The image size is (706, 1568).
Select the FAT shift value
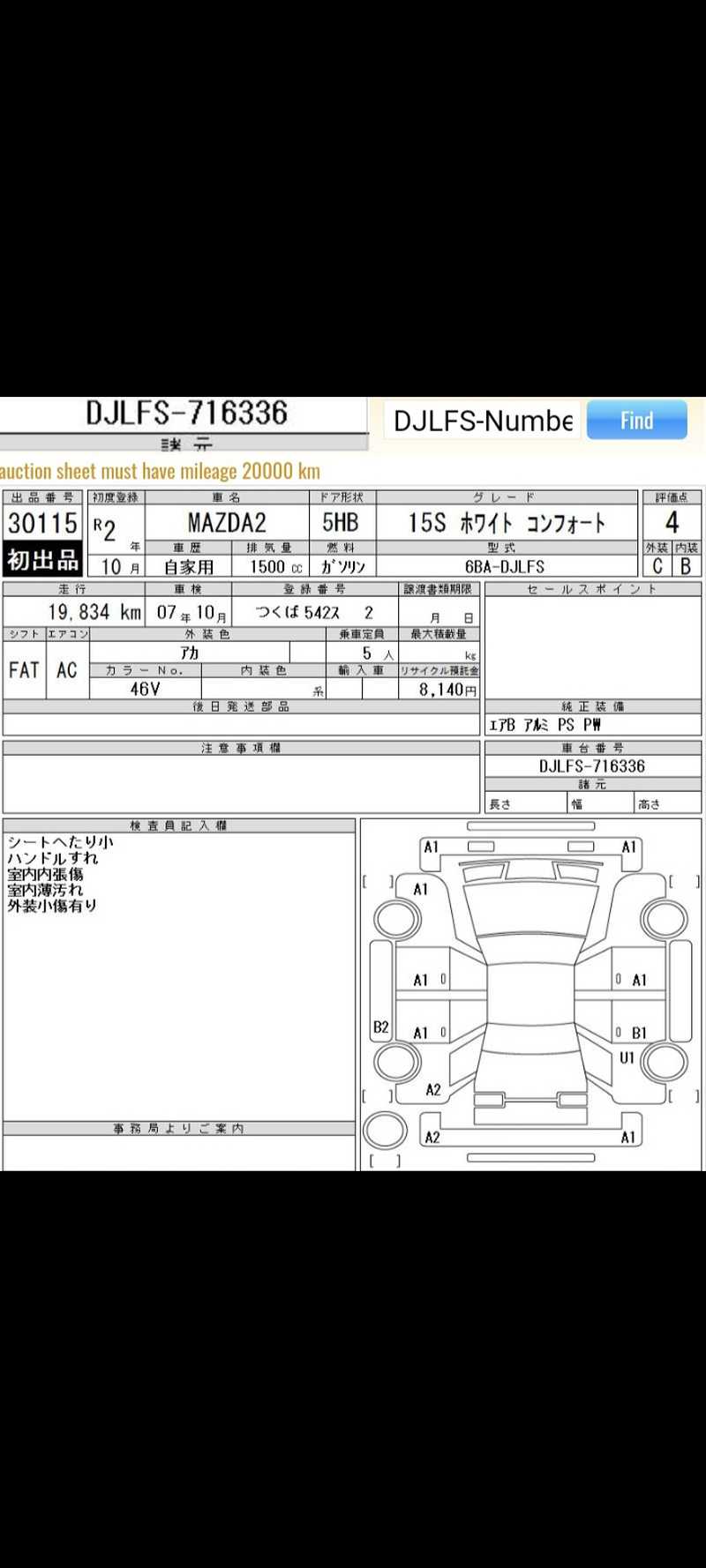click(x=24, y=670)
